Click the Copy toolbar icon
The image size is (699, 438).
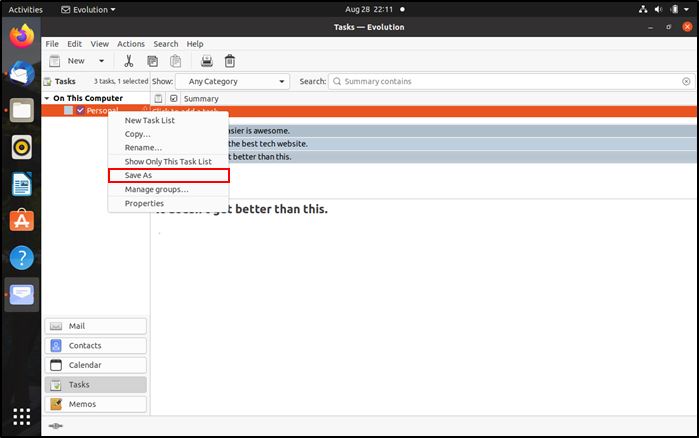152,61
